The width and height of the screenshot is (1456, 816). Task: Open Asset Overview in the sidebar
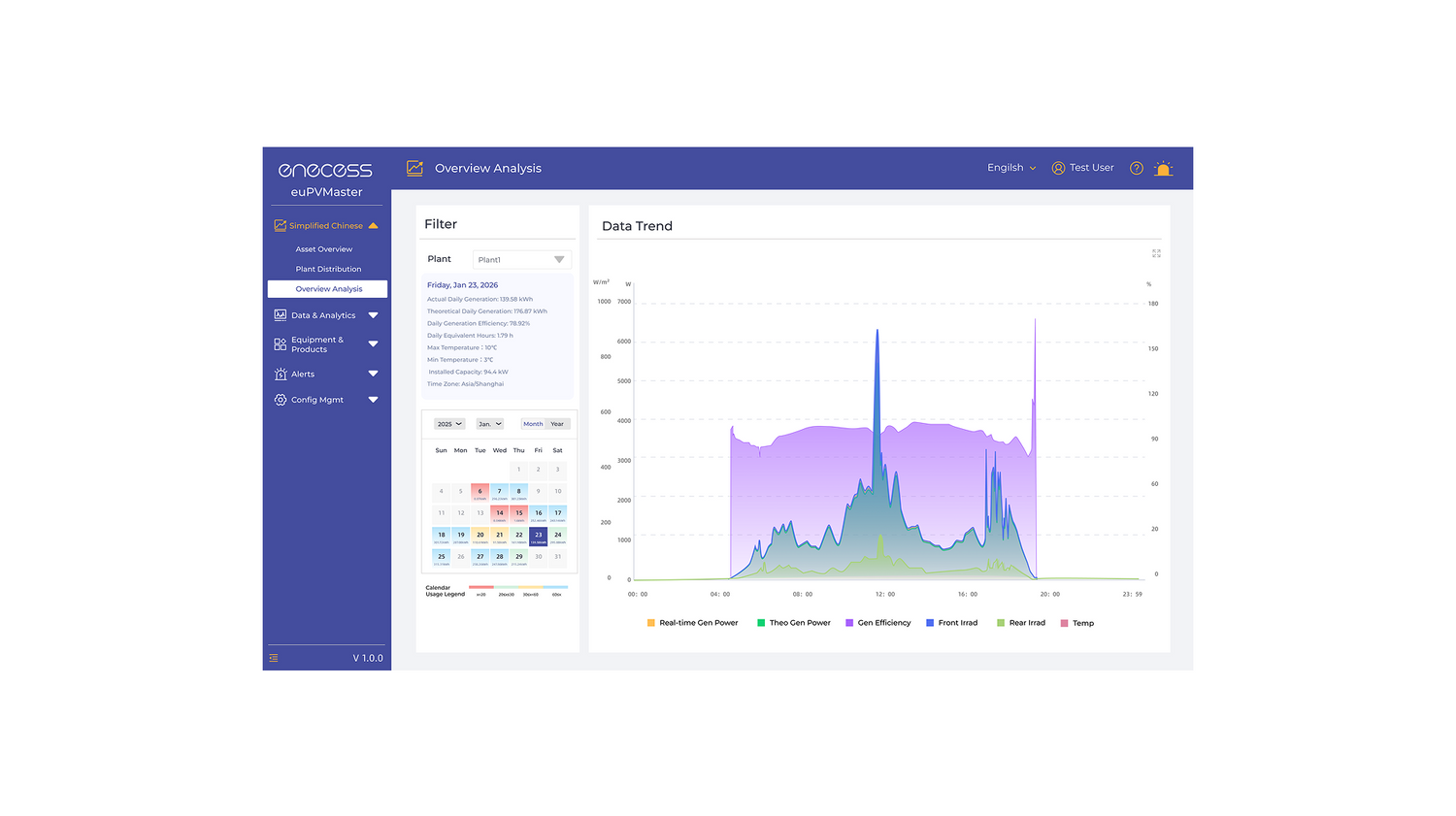(324, 249)
